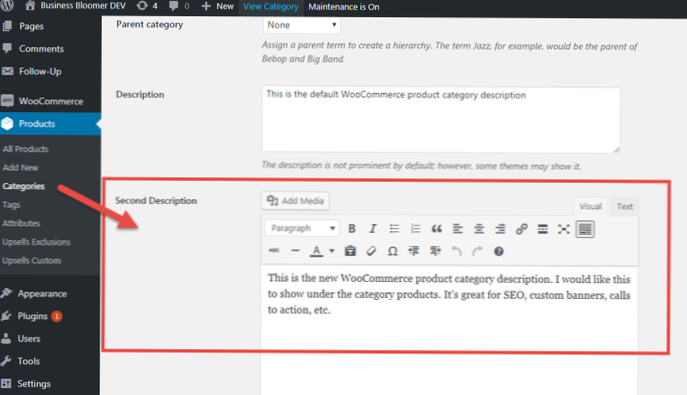The height and width of the screenshot is (395, 687).
Task: Click Maintenance is On notice
Action: [344, 7]
